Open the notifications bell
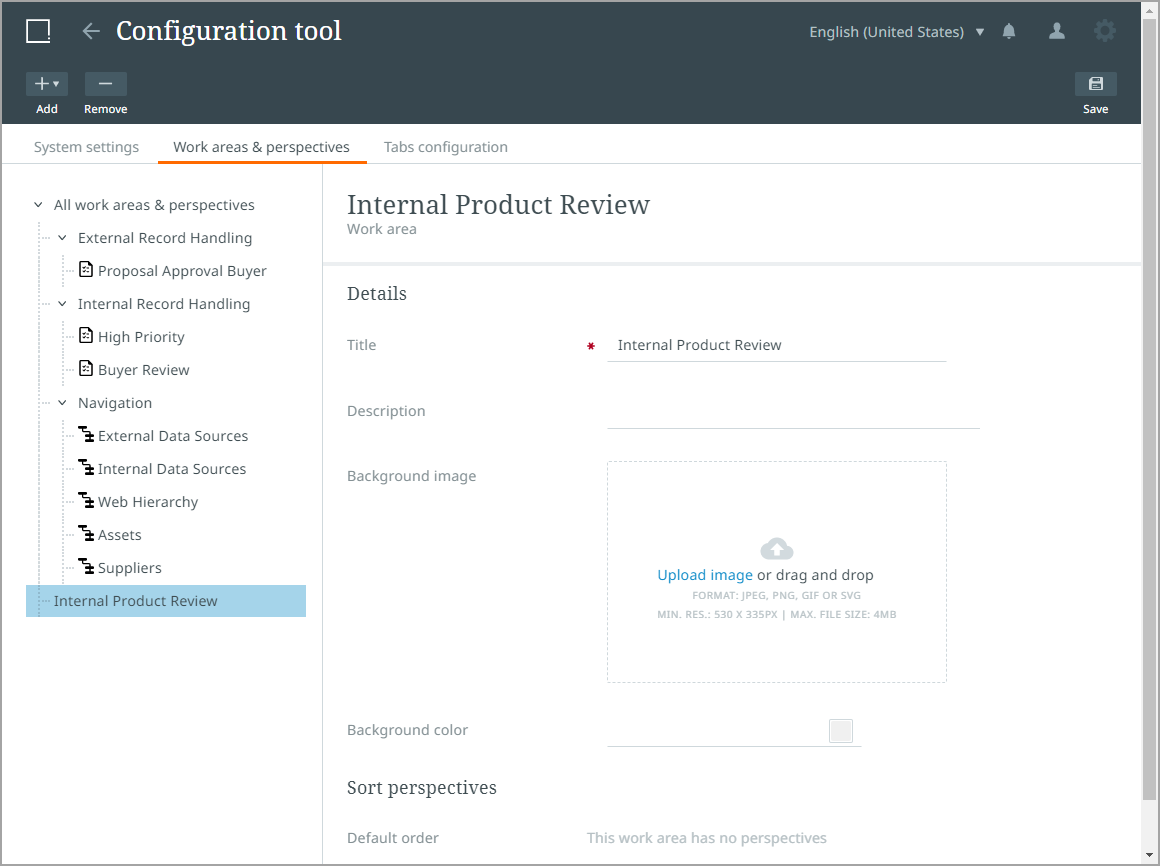The height and width of the screenshot is (866, 1160). click(x=1009, y=32)
